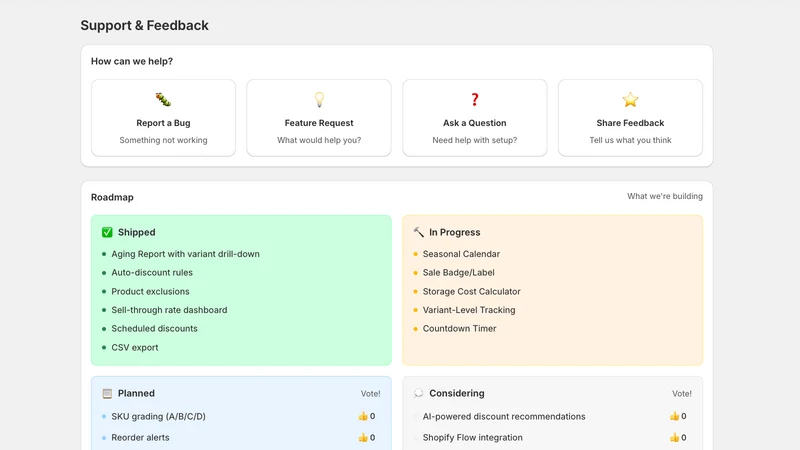Screen dimensions: 800x450
Task: Click the thought bubble icon beside Considering
Action: click(x=418, y=393)
